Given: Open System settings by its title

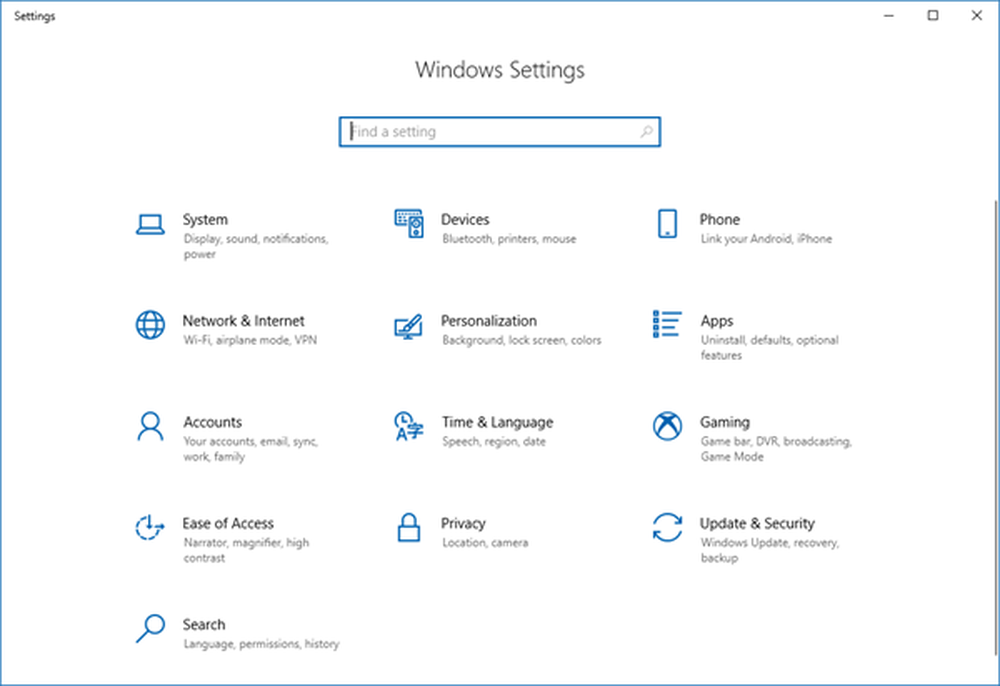Looking at the screenshot, I should [205, 219].
